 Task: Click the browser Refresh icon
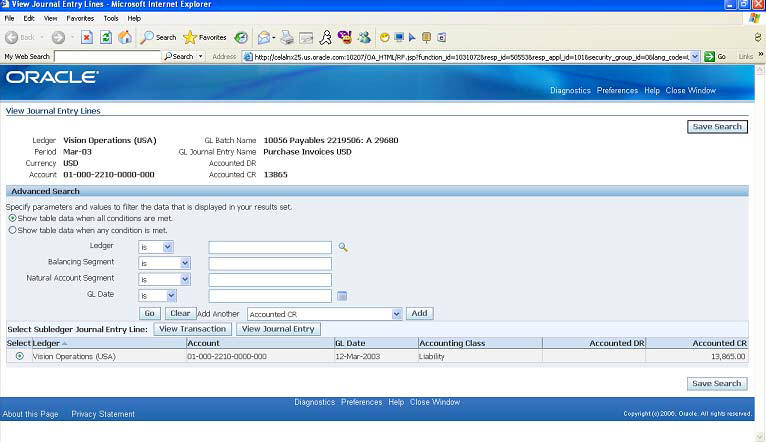[106, 37]
